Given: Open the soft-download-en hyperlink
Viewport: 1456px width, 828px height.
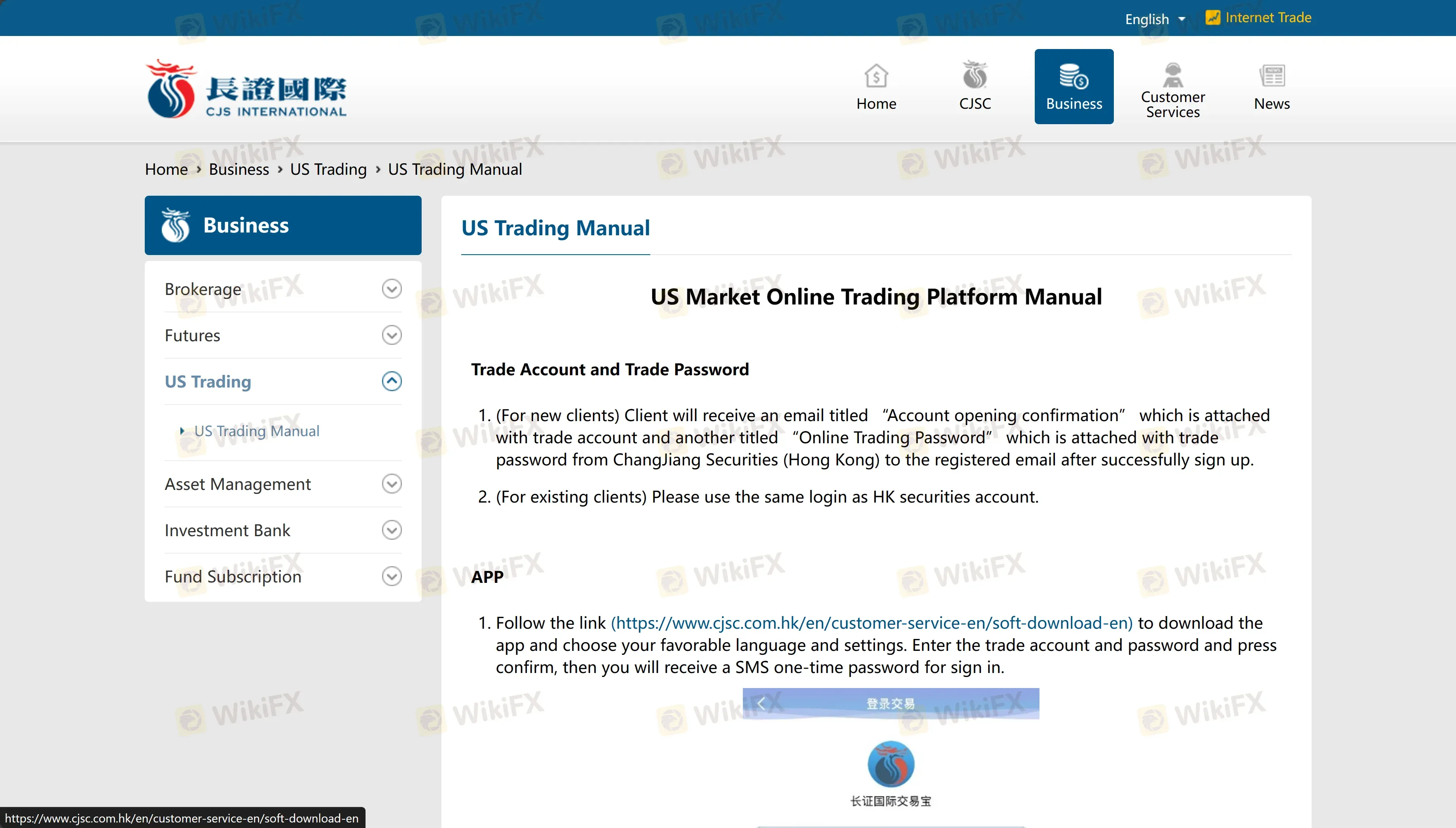Looking at the screenshot, I should point(871,623).
